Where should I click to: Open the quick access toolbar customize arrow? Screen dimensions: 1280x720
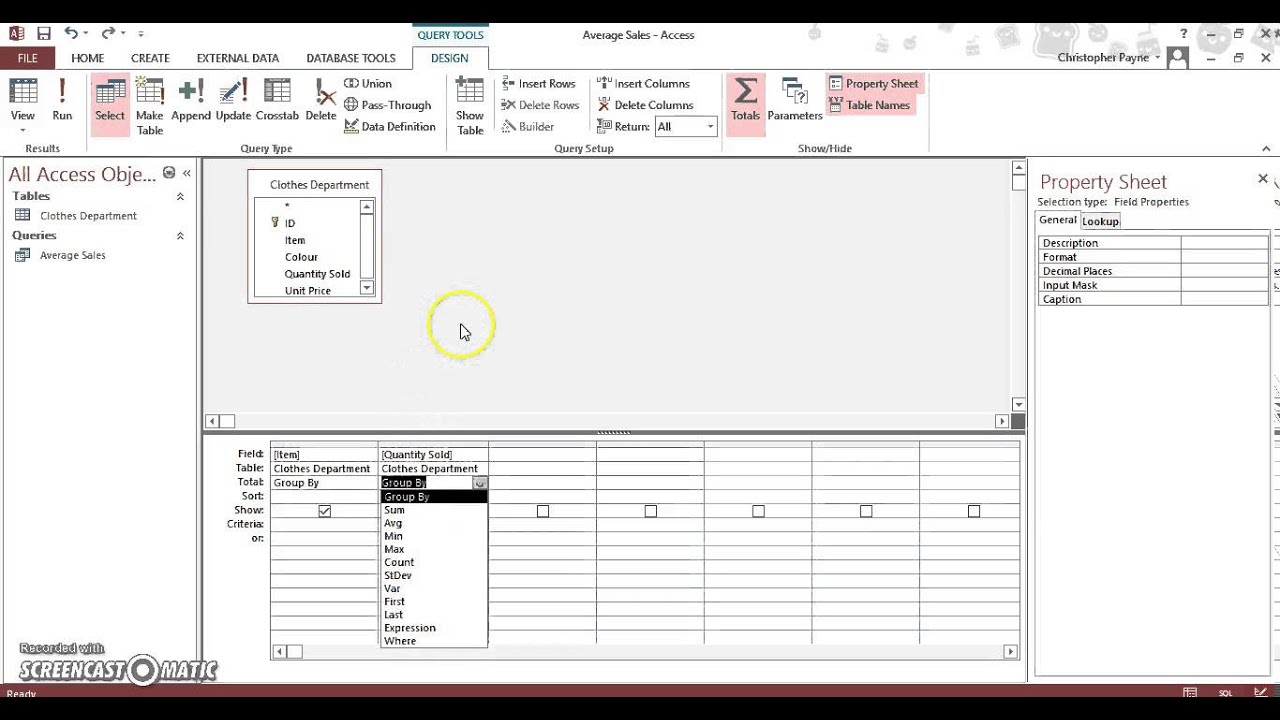(x=141, y=34)
